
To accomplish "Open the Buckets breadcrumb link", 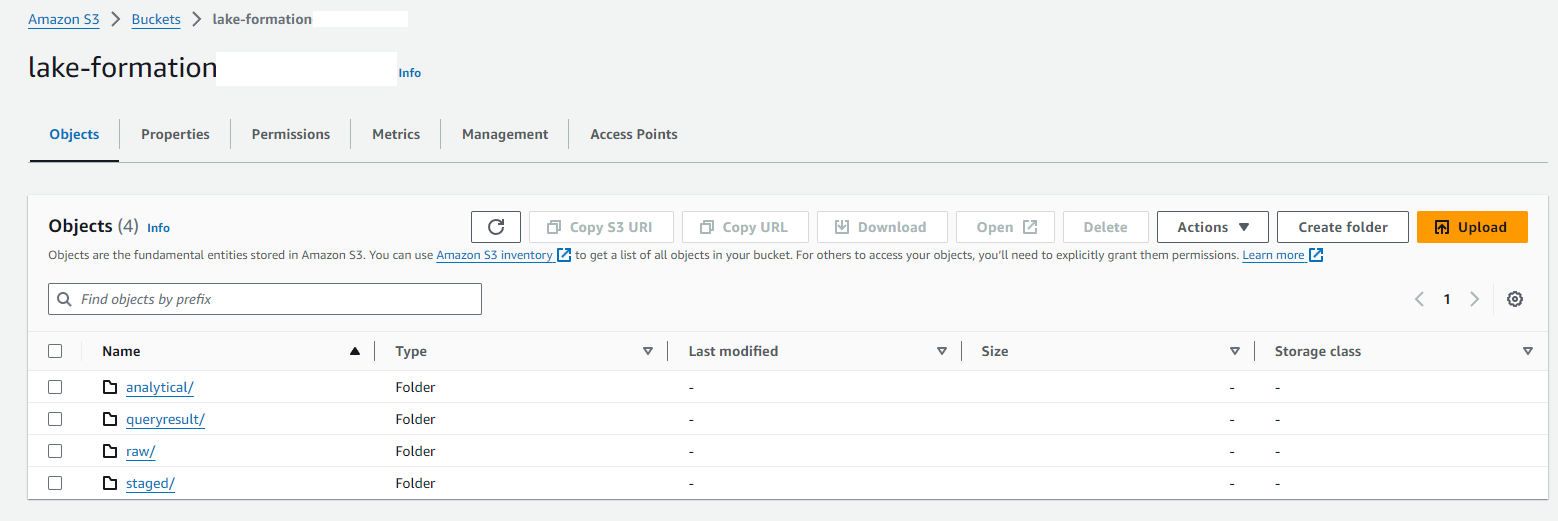I will pyautogui.click(x=156, y=19).
